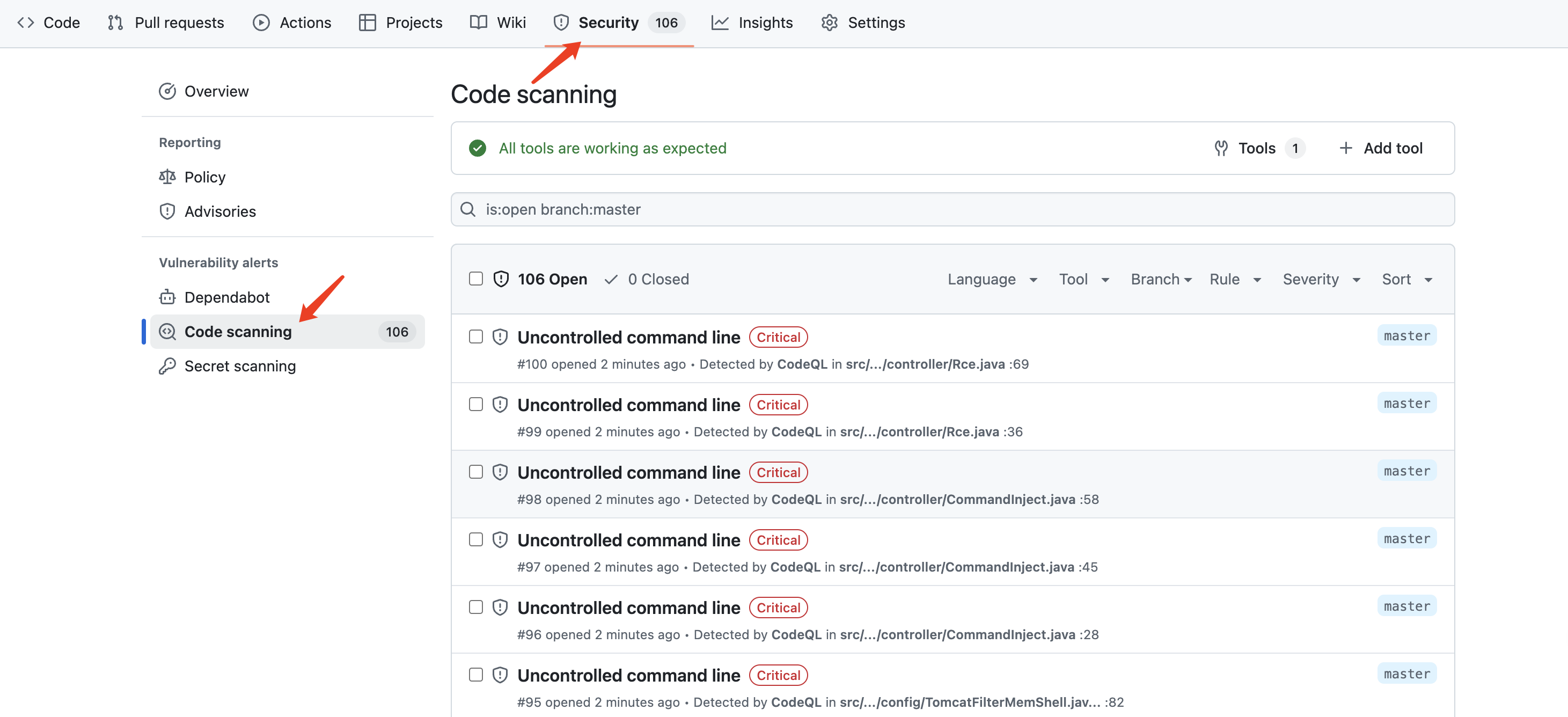Click the Advisories shield icon
Viewport: 1568px width, 717px height.
pyautogui.click(x=167, y=211)
